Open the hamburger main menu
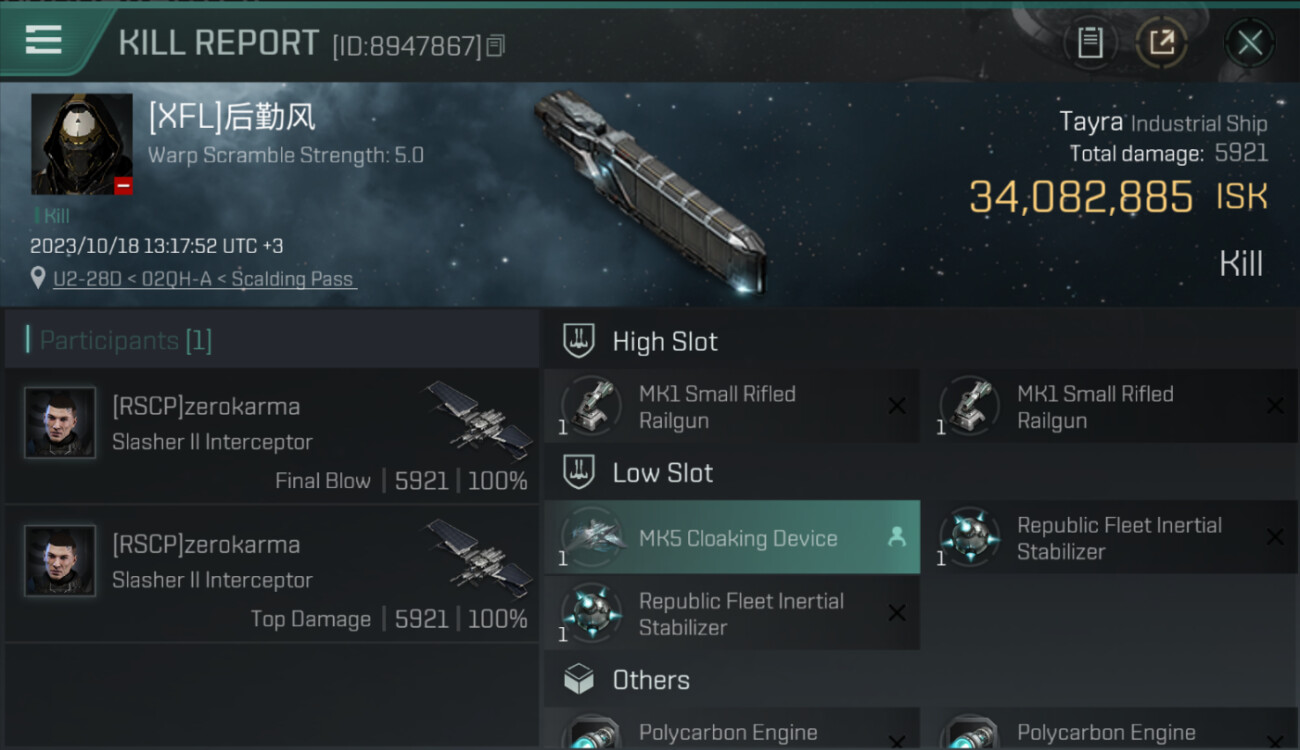The image size is (1300, 750). [x=44, y=41]
